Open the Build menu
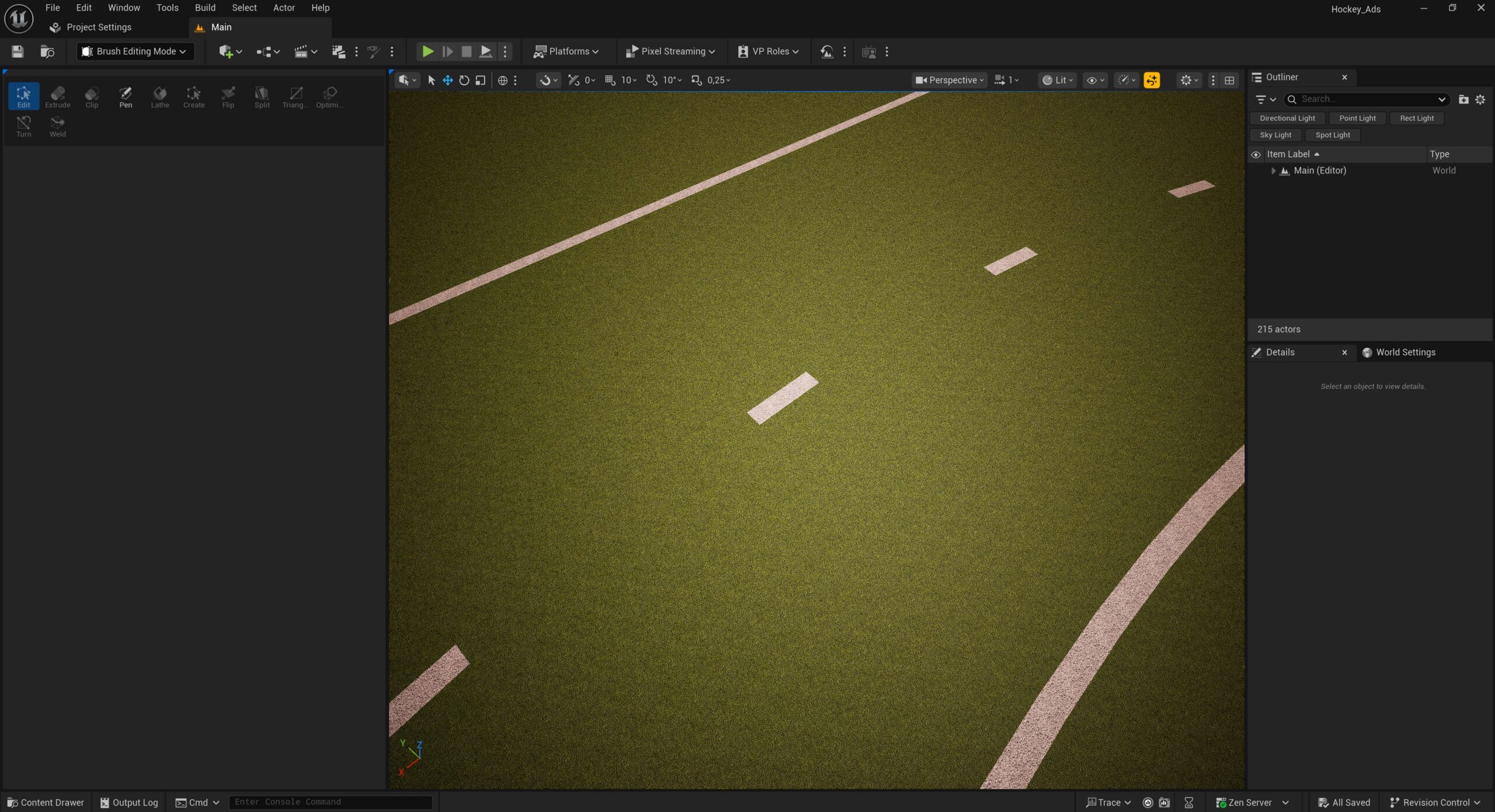The height and width of the screenshot is (812, 1495). pyautogui.click(x=205, y=8)
